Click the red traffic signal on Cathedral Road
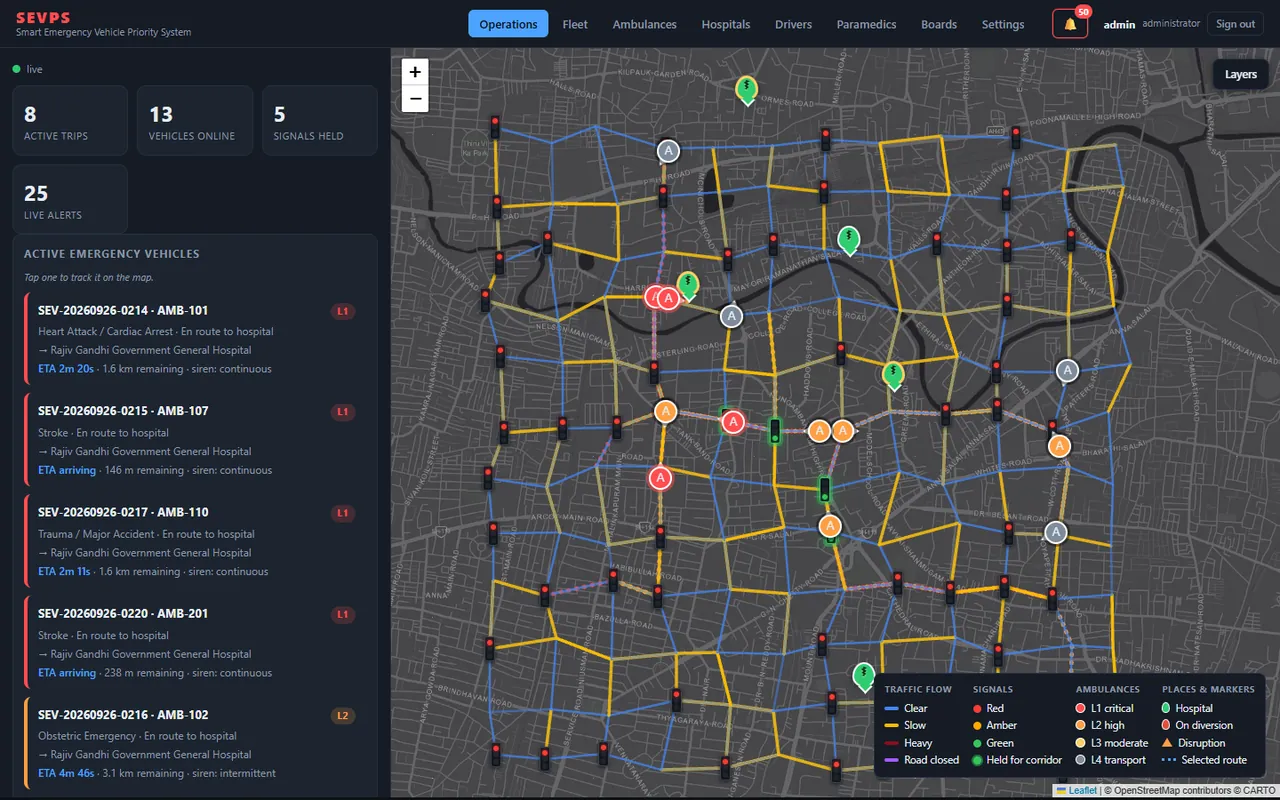The height and width of the screenshot is (800, 1280). (898, 582)
